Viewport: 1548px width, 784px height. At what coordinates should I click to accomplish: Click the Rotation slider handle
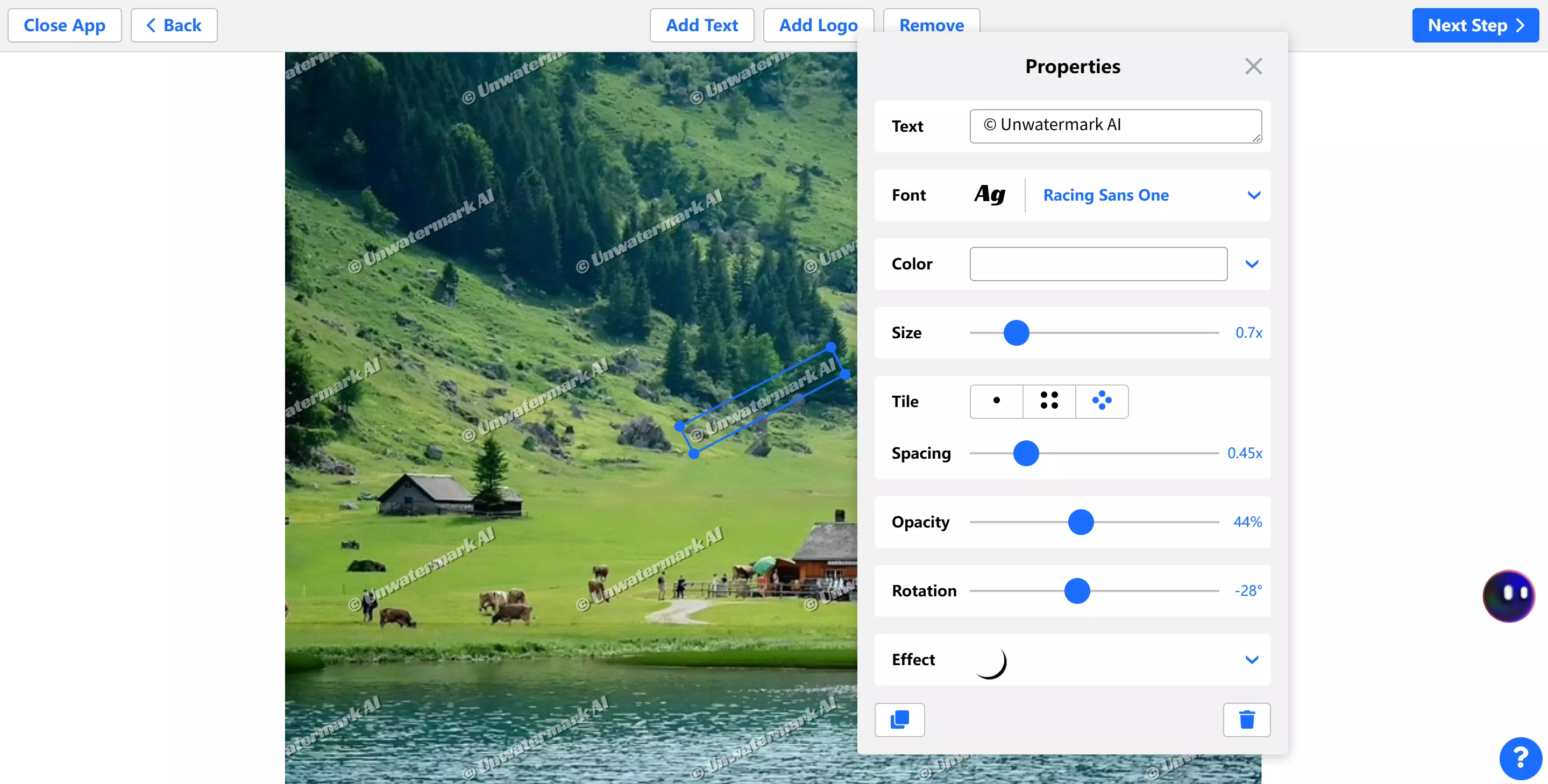coord(1077,591)
